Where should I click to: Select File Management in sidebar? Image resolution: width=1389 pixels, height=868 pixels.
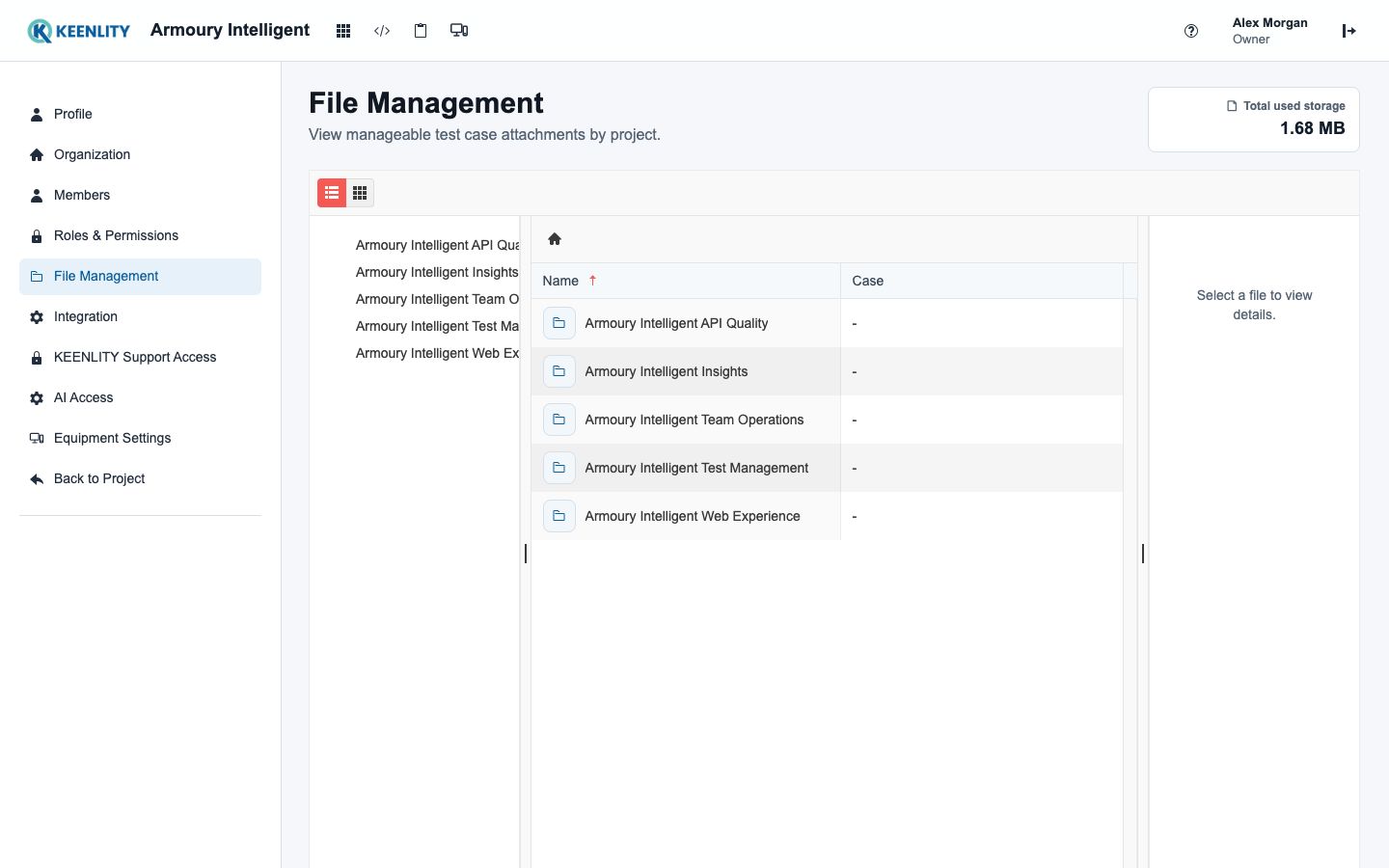tap(140, 276)
